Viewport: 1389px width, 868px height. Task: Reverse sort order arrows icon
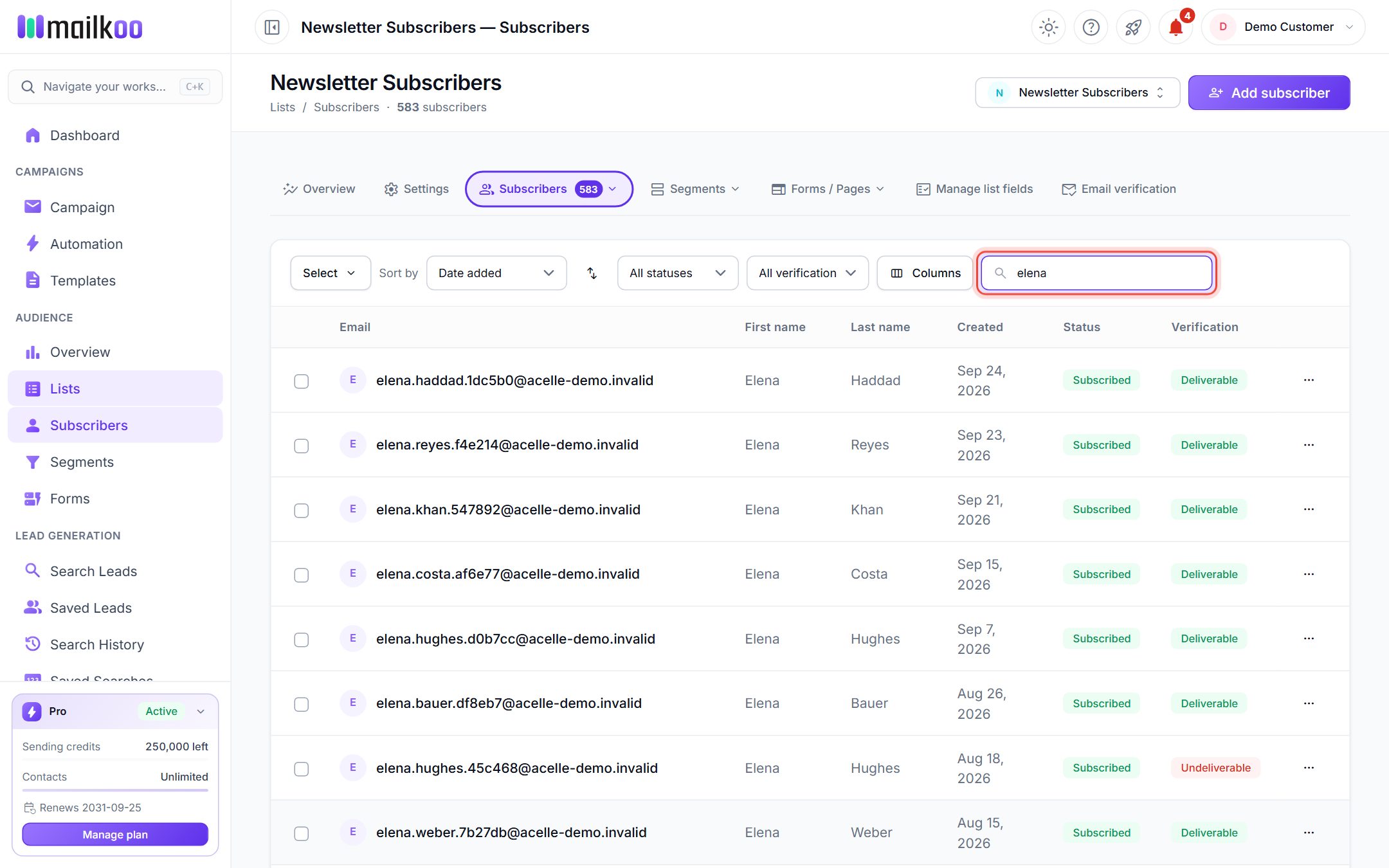pyautogui.click(x=592, y=273)
